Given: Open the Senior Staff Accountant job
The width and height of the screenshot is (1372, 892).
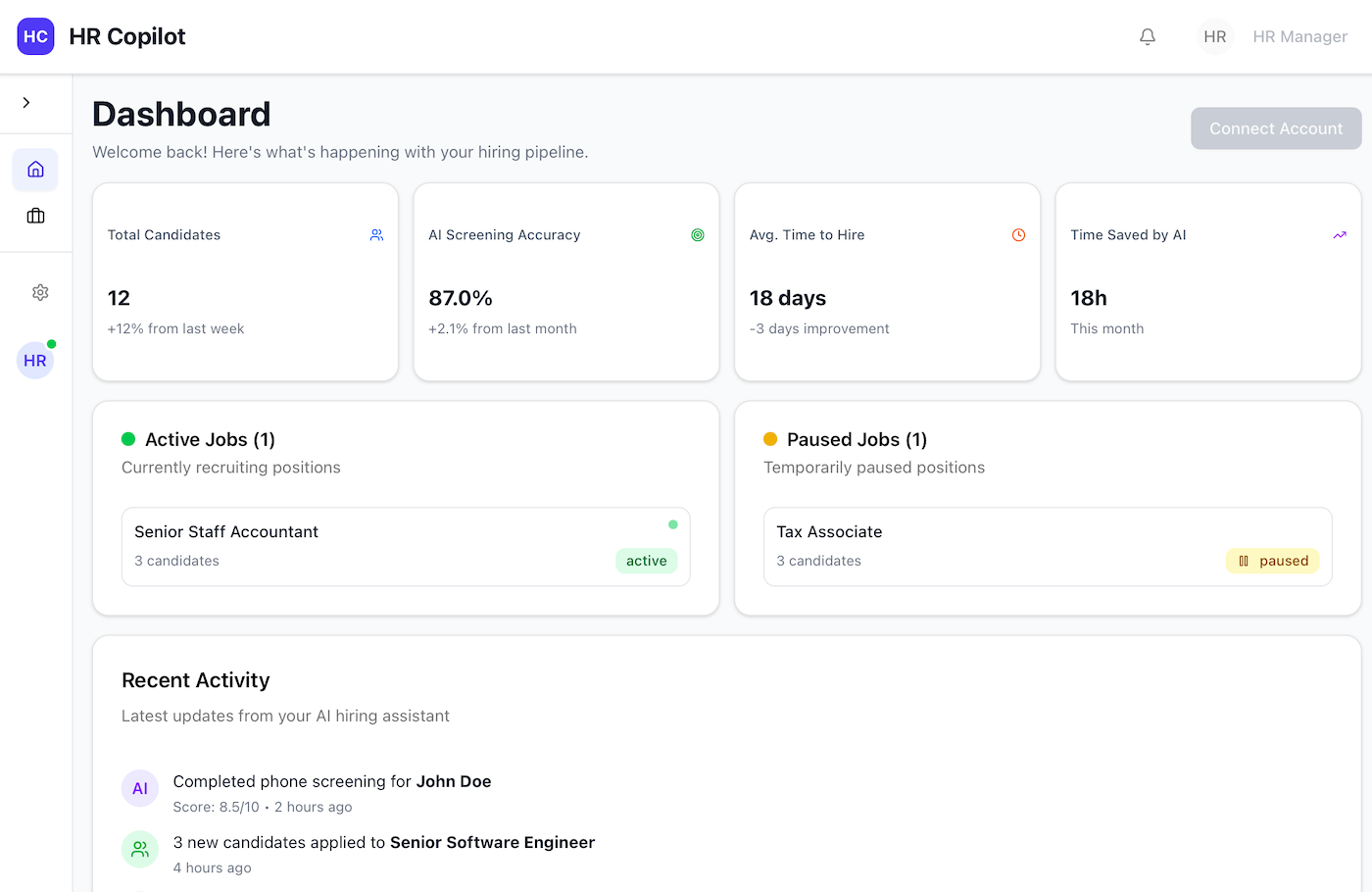Looking at the screenshot, I should pos(226,532).
